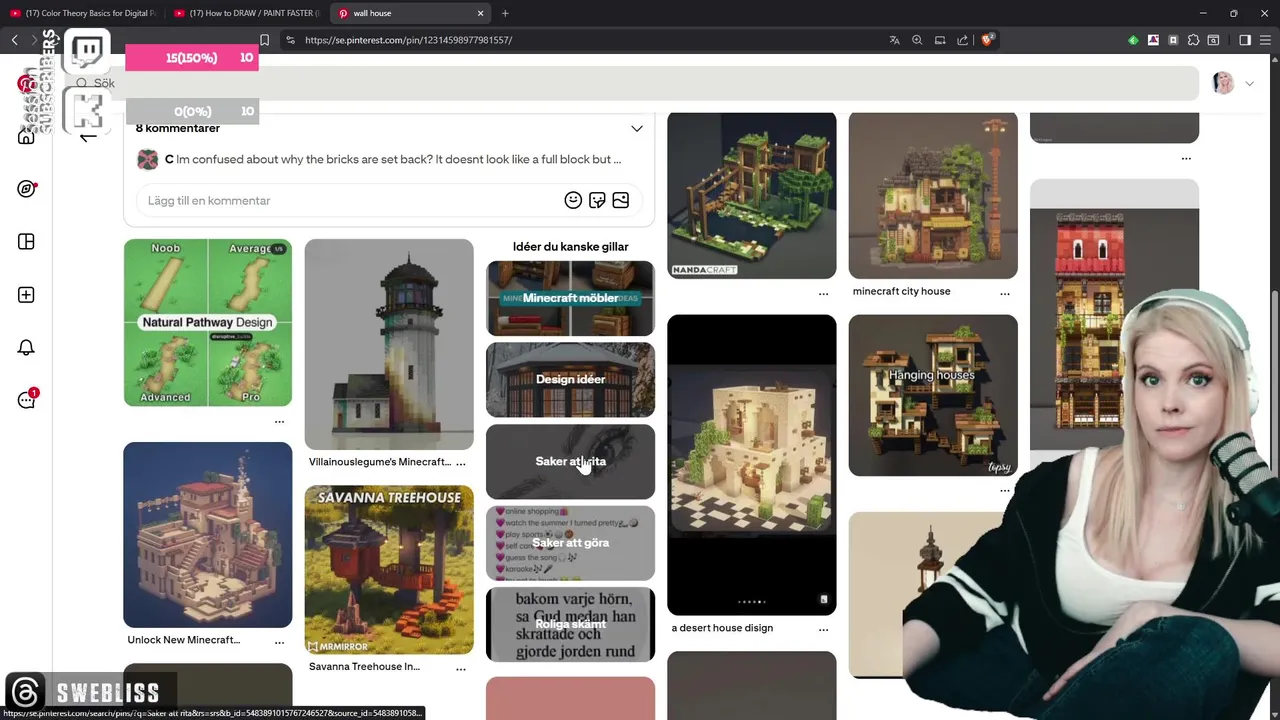The height and width of the screenshot is (720, 1280).
Task: Click the translate page icon
Action: pos(894,40)
